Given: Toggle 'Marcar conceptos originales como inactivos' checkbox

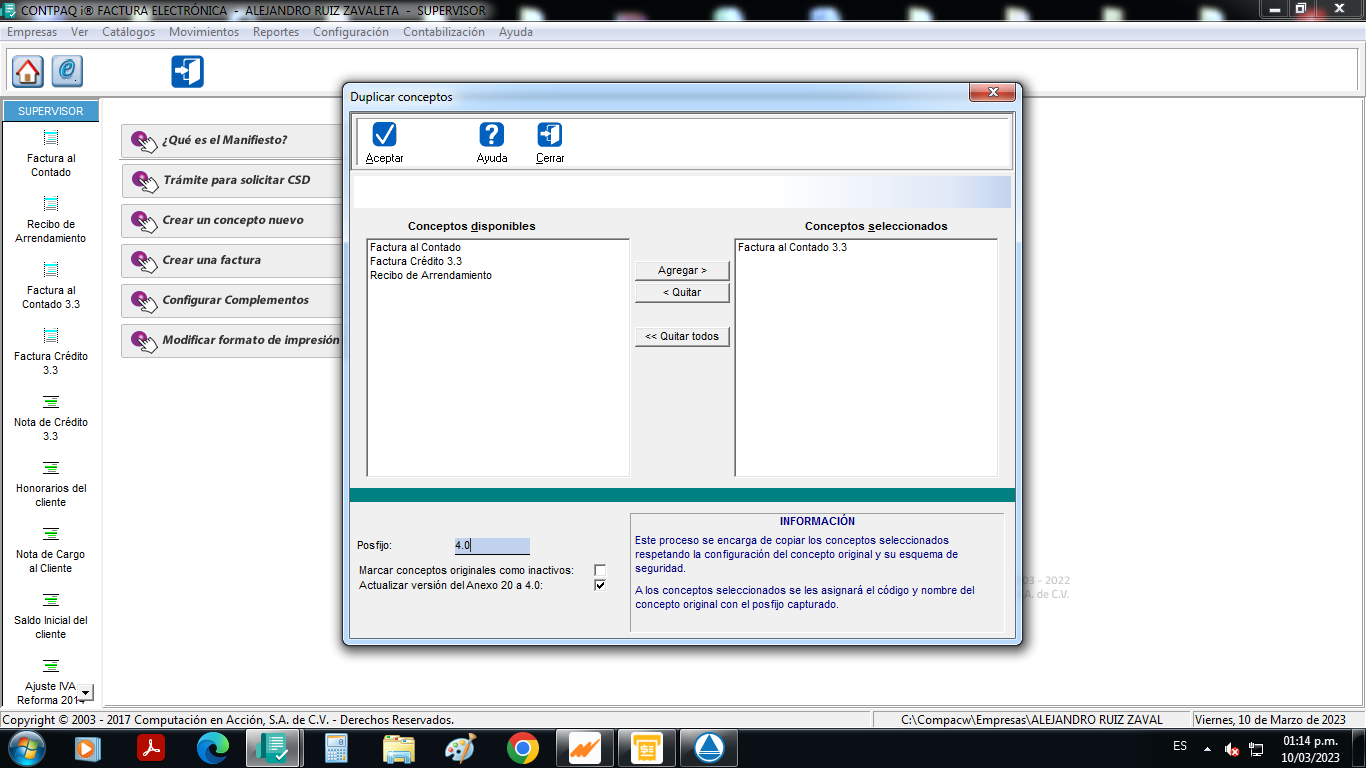Looking at the screenshot, I should point(600,570).
